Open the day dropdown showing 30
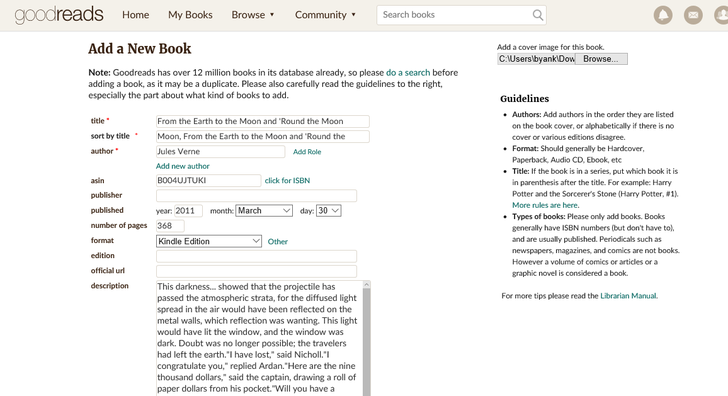The height and width of the screenshot is (396, 728). (x=329, y=211)
